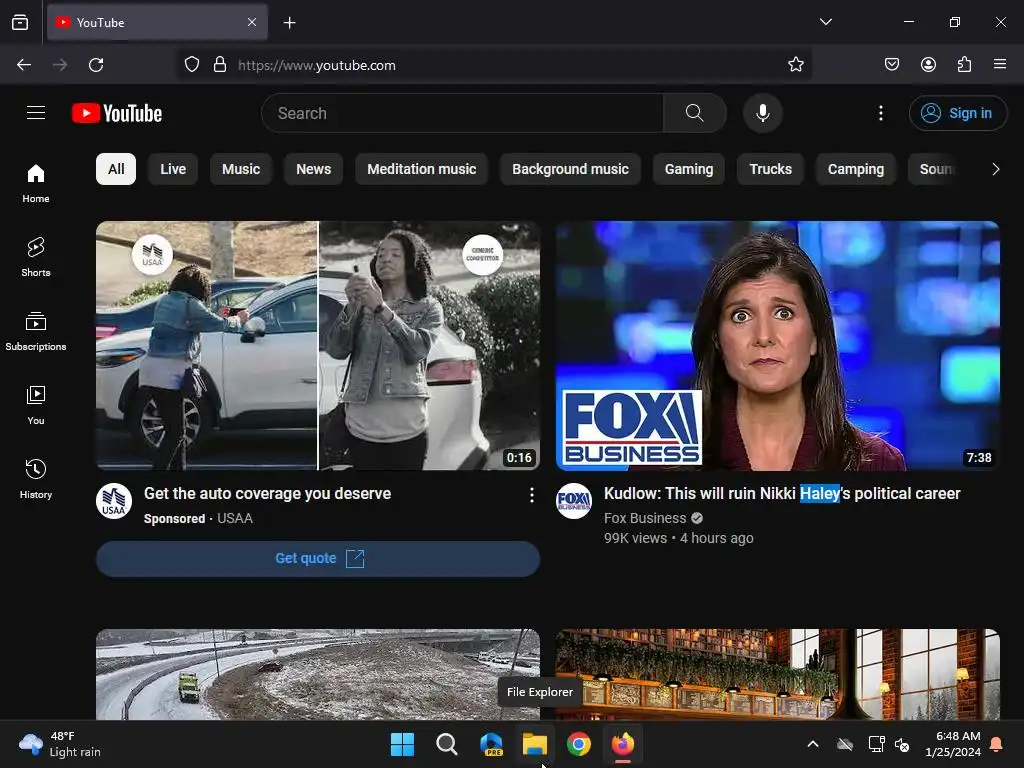The width and height of the screenshot is (1024, 768).
Task: Show more filter chips with right arrow
Action: pos(995,169)
